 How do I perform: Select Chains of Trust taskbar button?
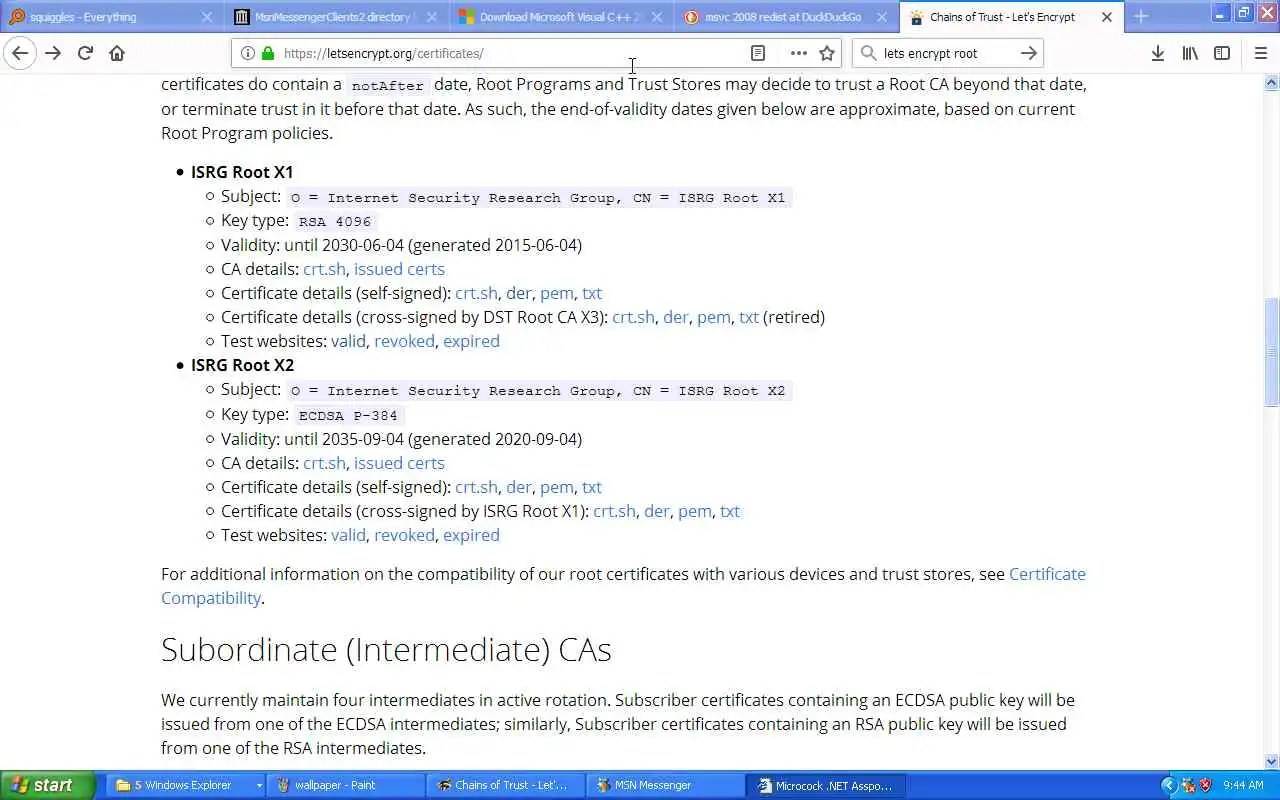coord(507,785)
